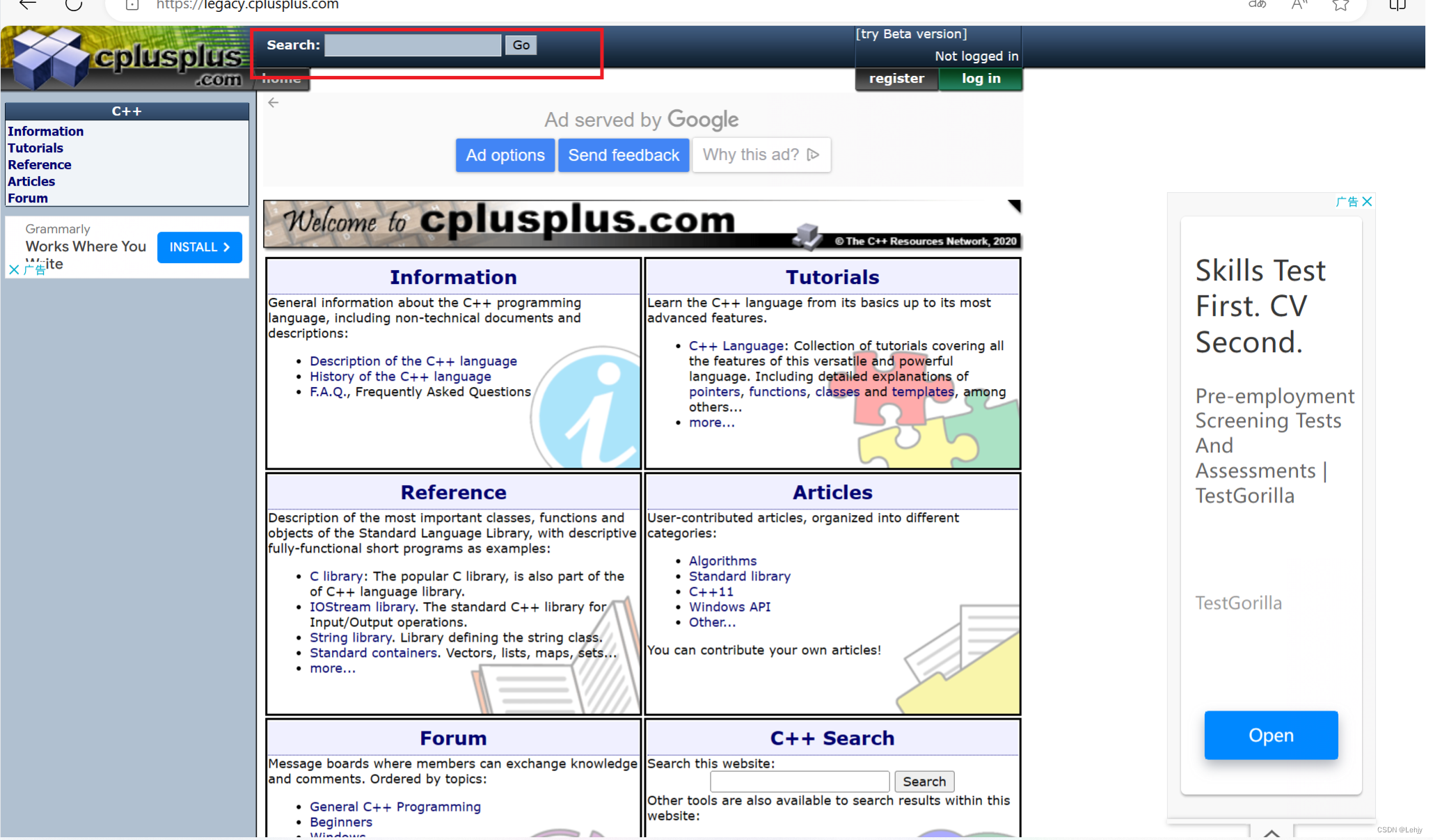Screen dimensions: 1433x840
Task: Click the scroll-up chevron below right ad
Action: [1272, 833]
